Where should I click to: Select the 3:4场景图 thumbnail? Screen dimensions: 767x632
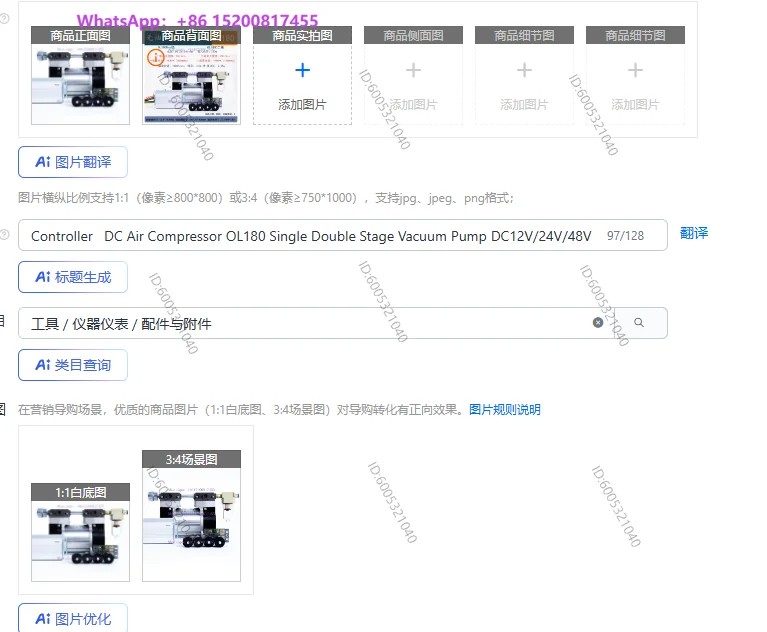pyautogui.click(x=191, y=516)
